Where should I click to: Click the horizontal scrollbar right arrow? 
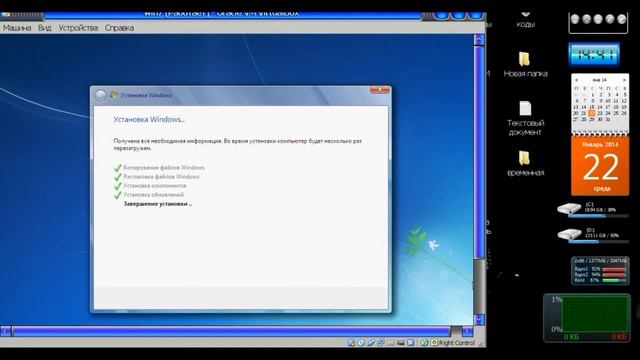pos(468,331)
